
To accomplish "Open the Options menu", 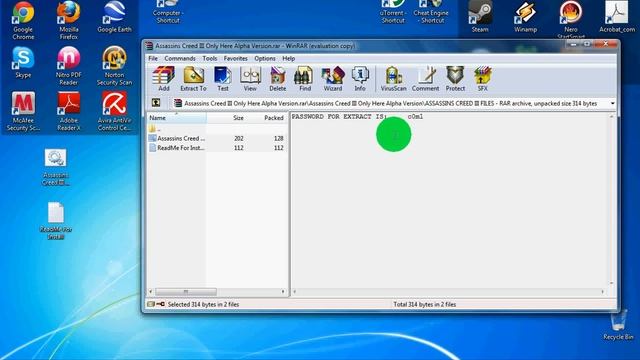I will [265, 58].
